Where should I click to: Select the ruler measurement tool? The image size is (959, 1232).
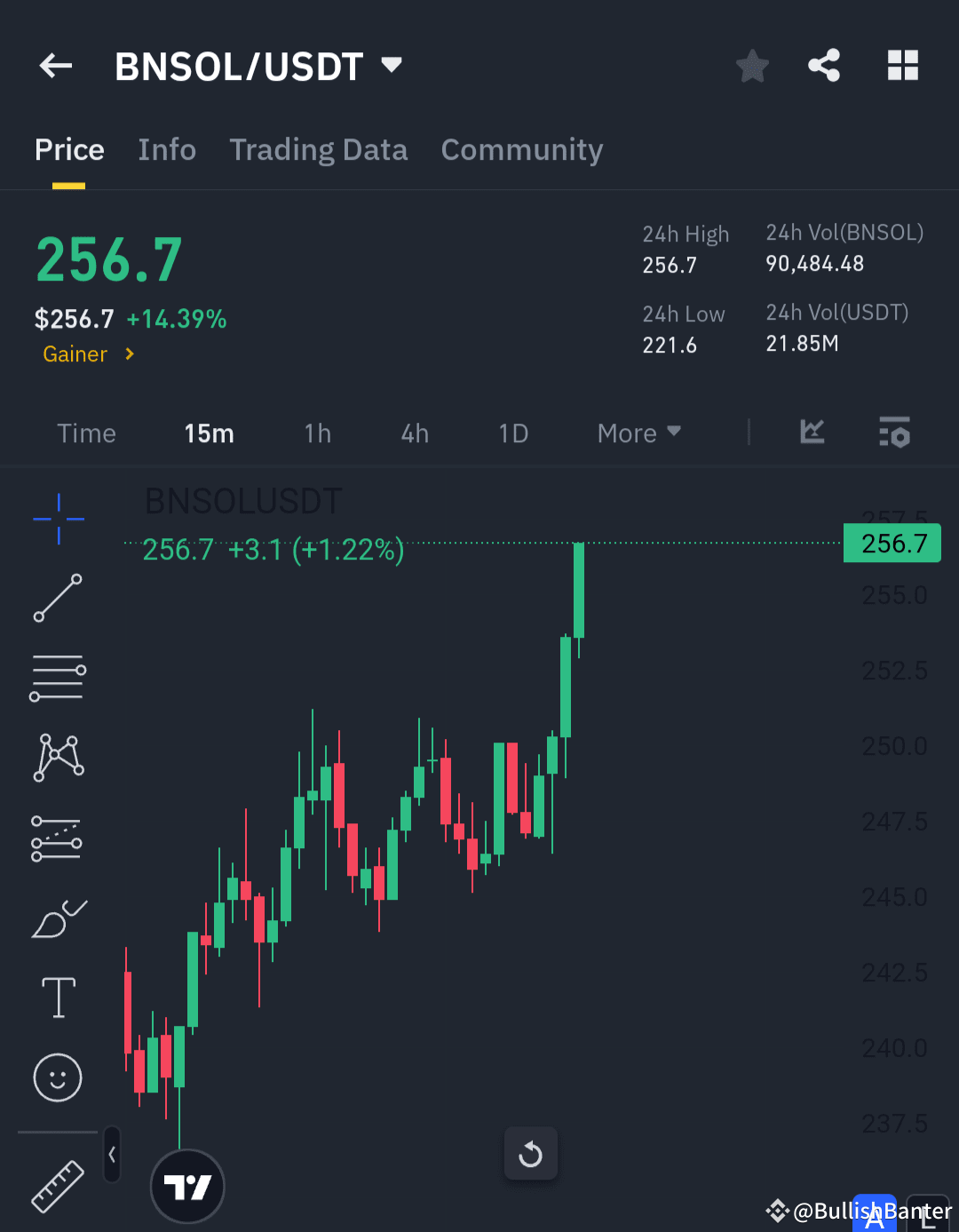(58, 1184)
